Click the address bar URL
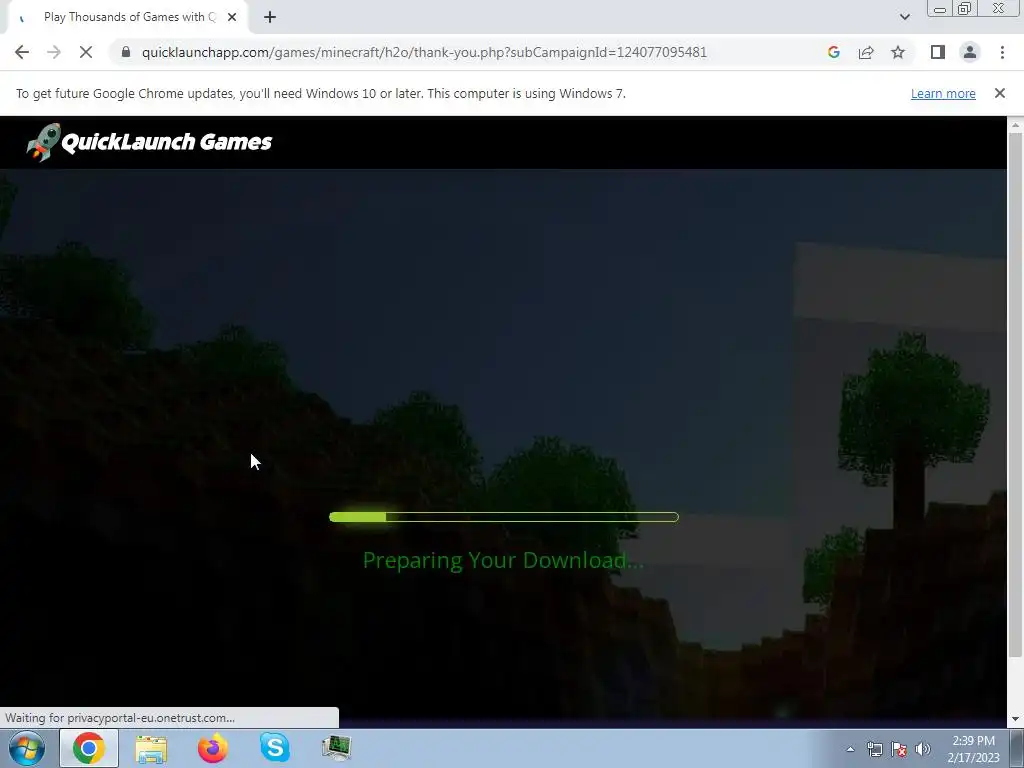This screenshot has width=1024, height=768. (x=424, y=52)
